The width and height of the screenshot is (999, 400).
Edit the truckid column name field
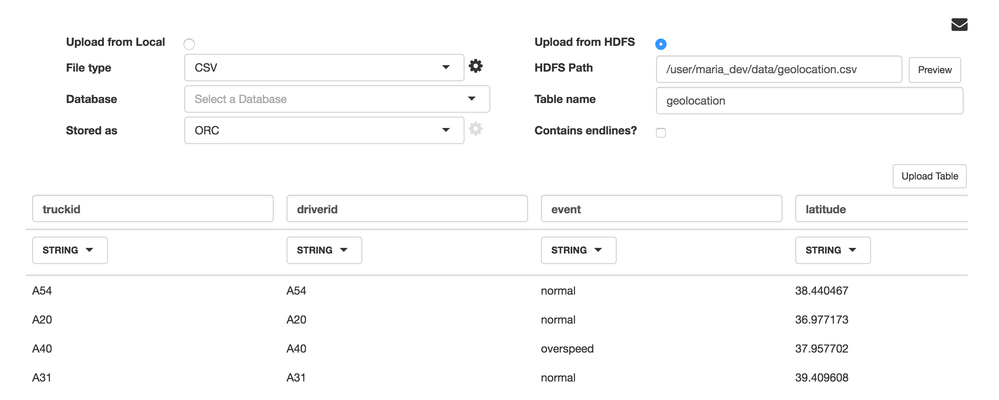[153, 209]
